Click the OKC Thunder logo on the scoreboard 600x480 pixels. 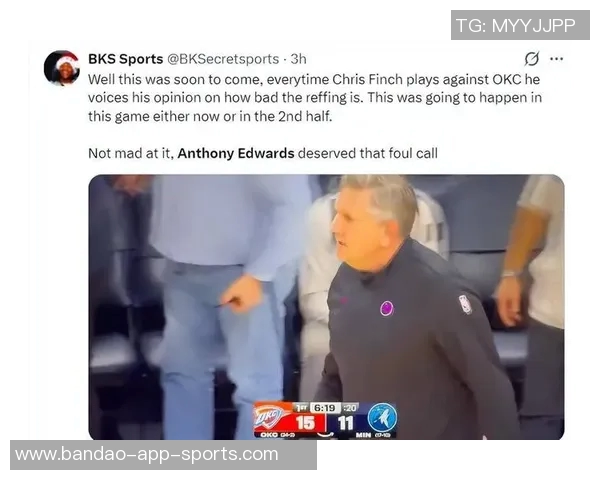[269, 418]
